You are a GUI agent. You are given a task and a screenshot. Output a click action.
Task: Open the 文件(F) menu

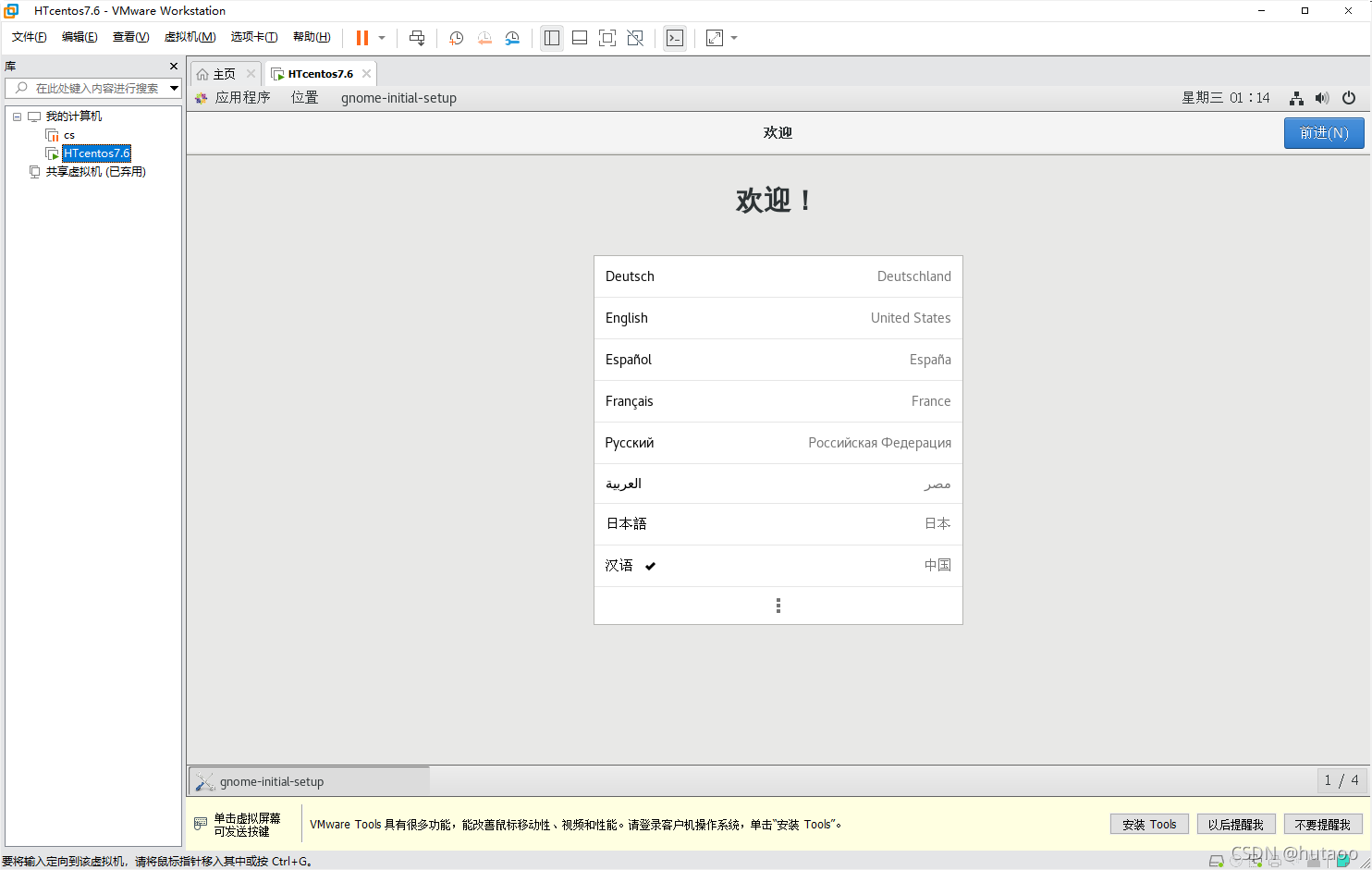point(30,37)
